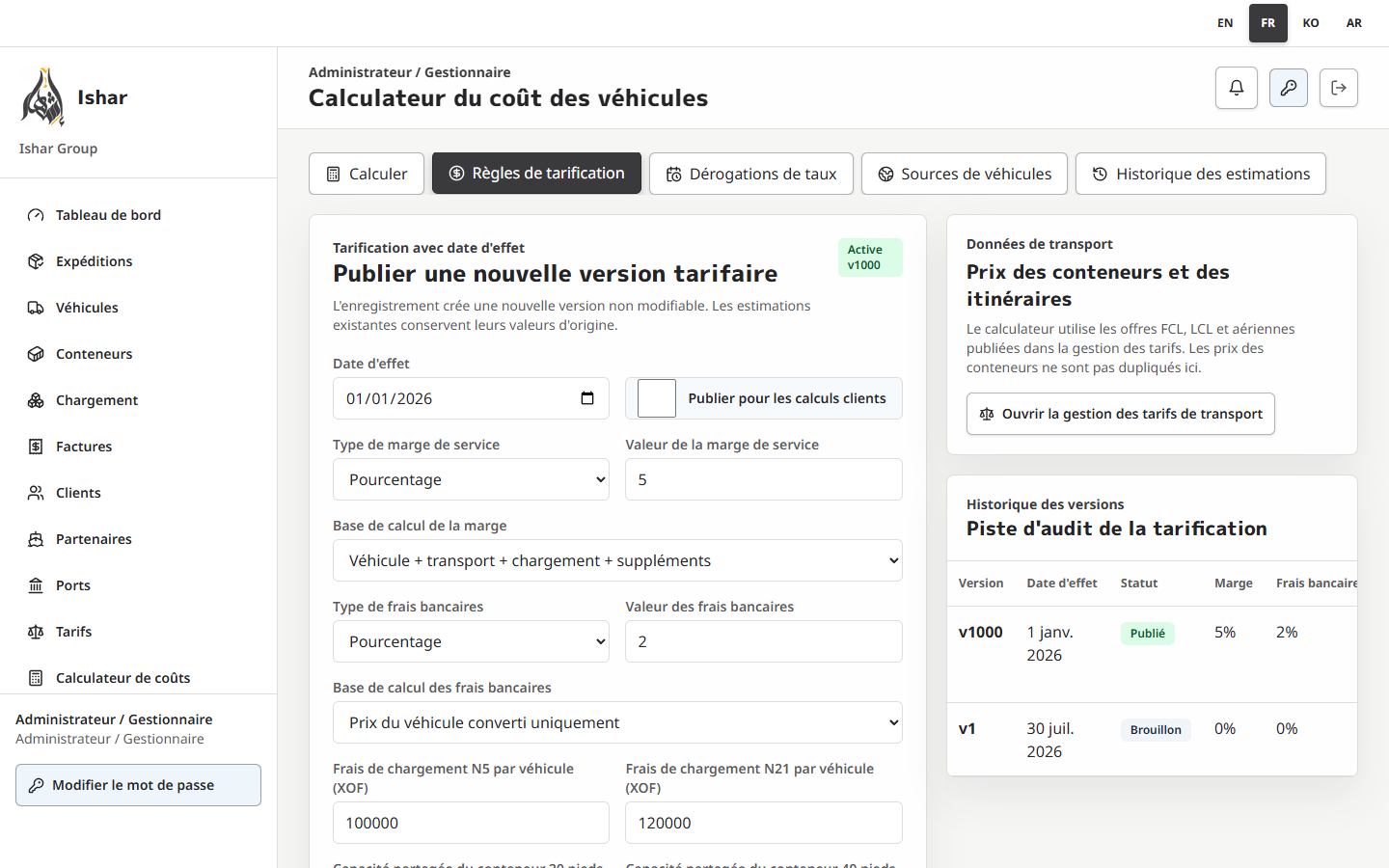The width and height of the screenshot is (1389, 868).
Task: Click the Partenaires icon in sidebar
Action: (36, 539)
